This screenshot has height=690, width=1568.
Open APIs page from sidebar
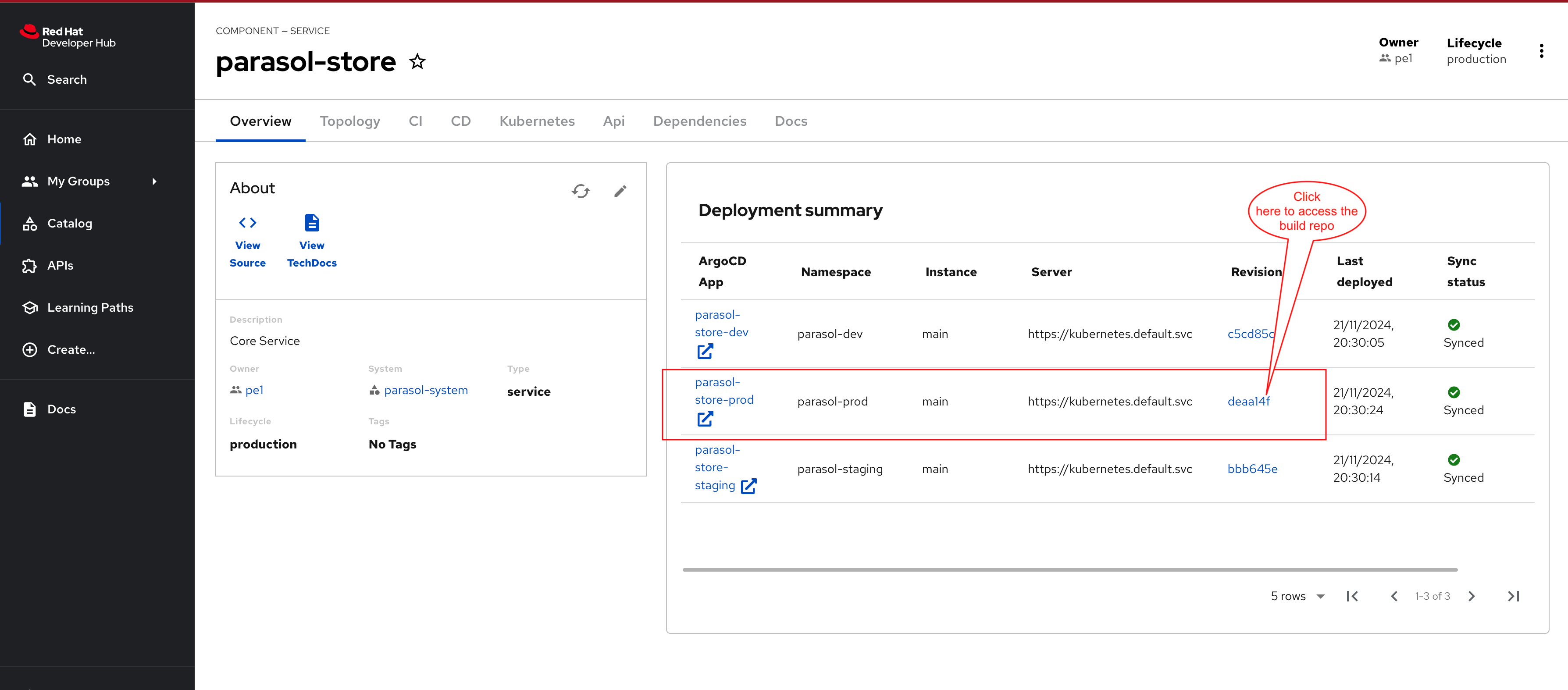(x=47, y=265)
